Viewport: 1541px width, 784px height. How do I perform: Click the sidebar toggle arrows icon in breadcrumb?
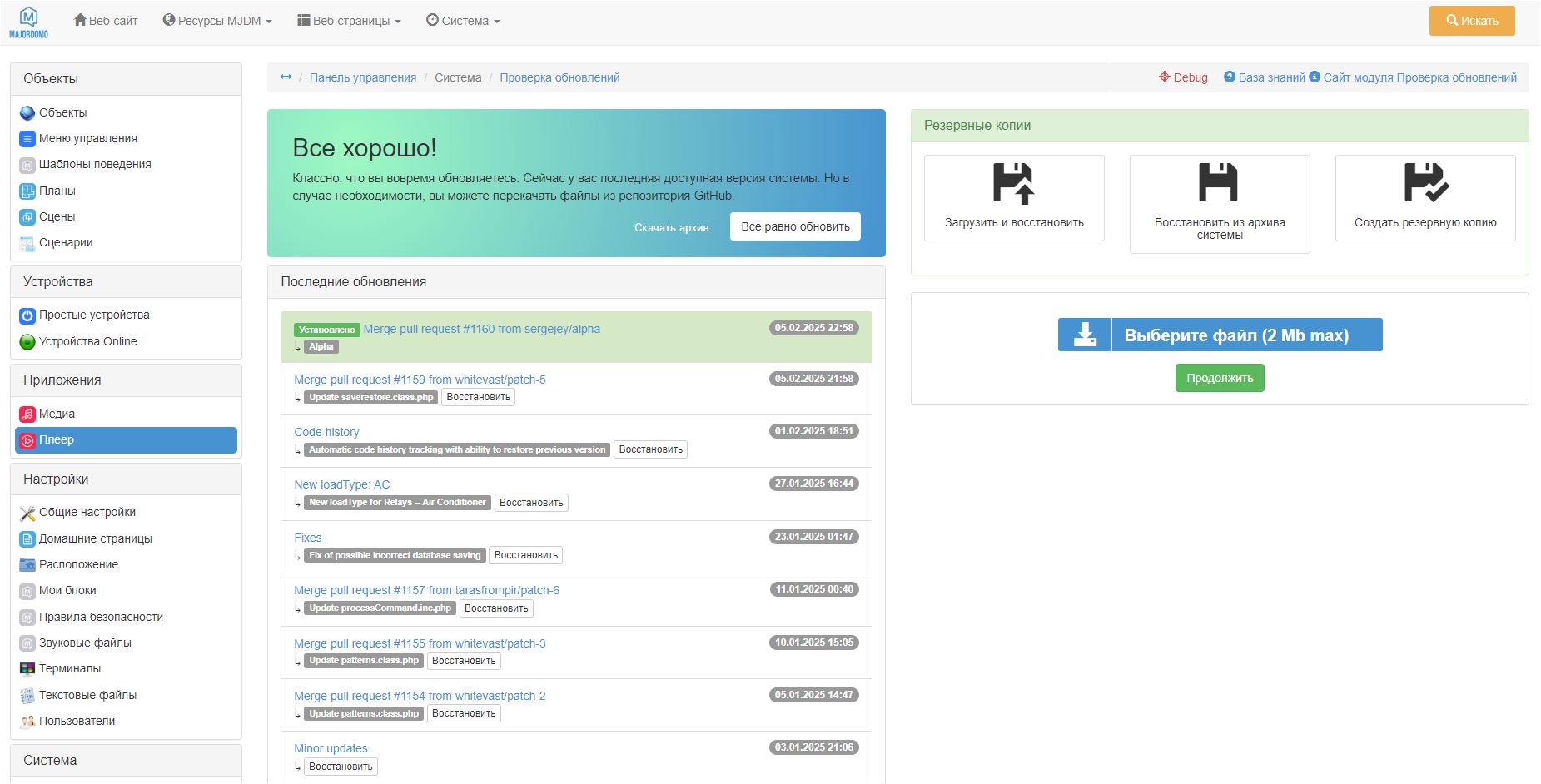point(286,77)
